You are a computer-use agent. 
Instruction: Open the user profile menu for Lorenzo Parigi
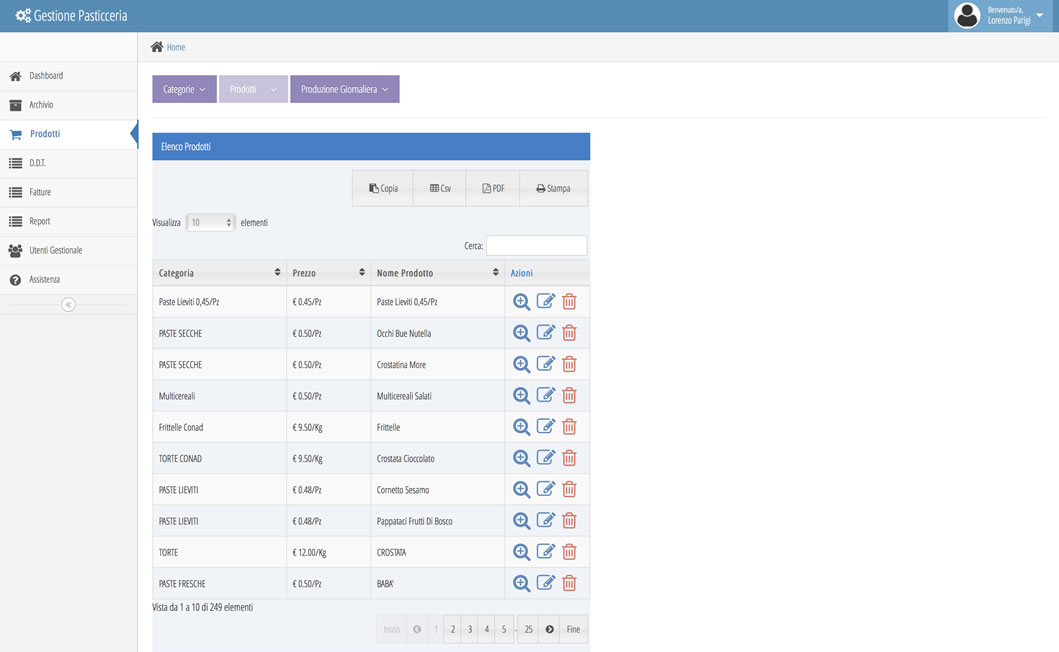pyautogui.click(x=1002, y=16)
